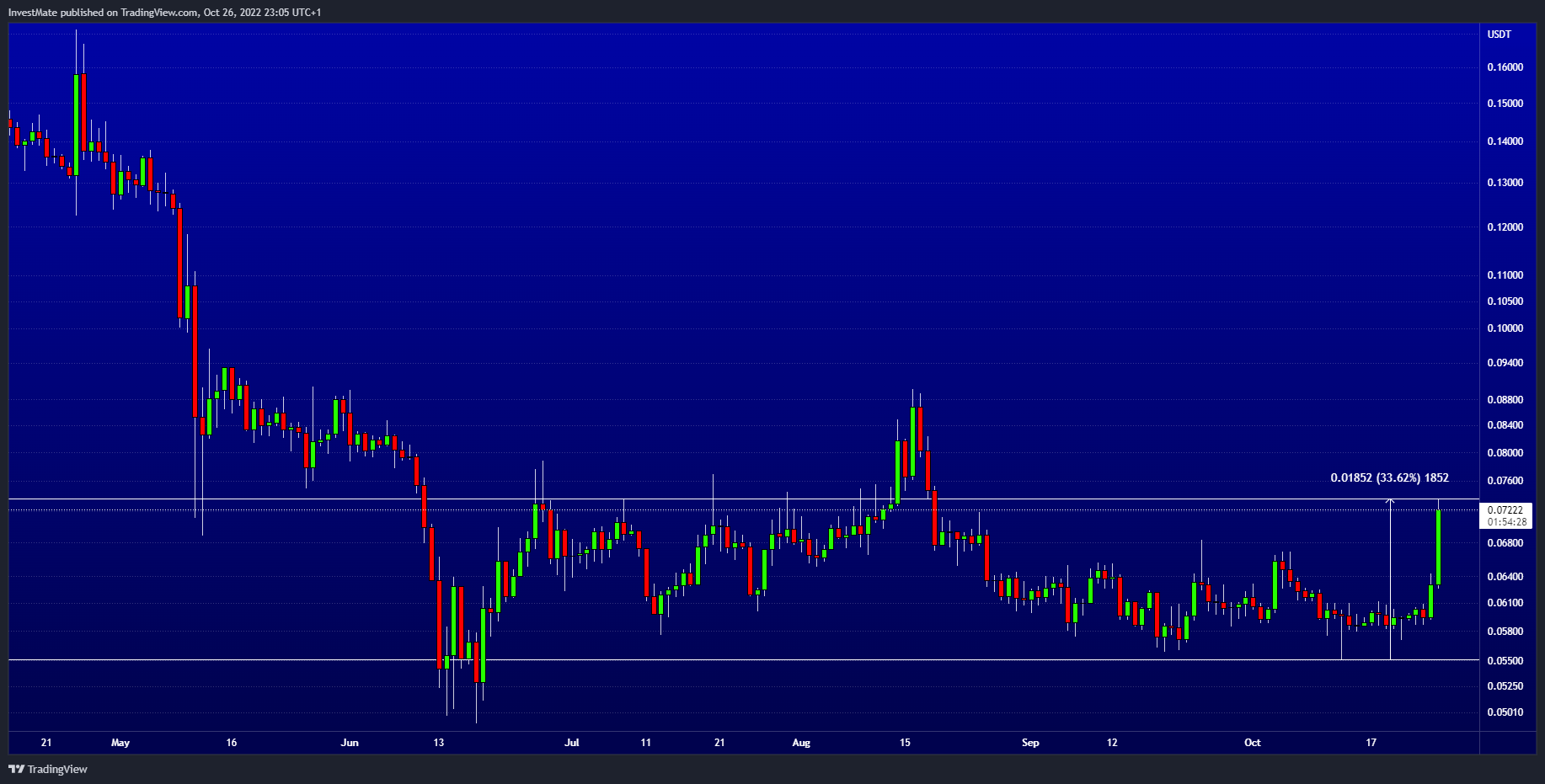Click the InvestMate published on TradingView.com header
This screenshot has width=1545, height=784.
[x=164, y=13]
